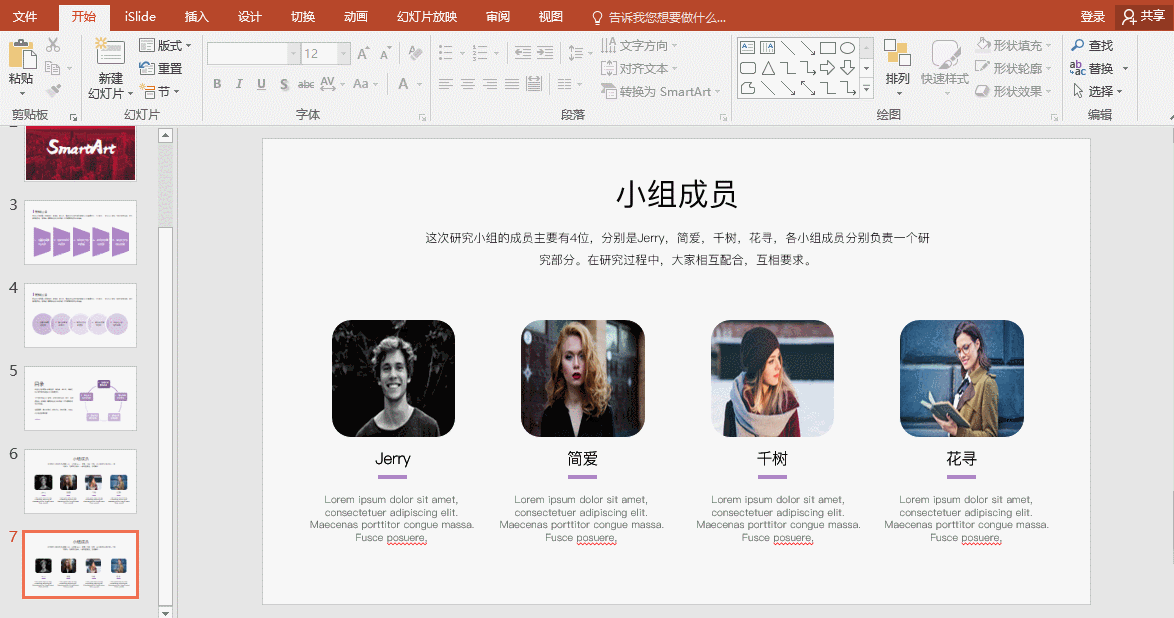Image resolution: width=1174 pixels, height=618 pixels.
Task: Click Find (查找) button
Action: tap(1092, 46)
